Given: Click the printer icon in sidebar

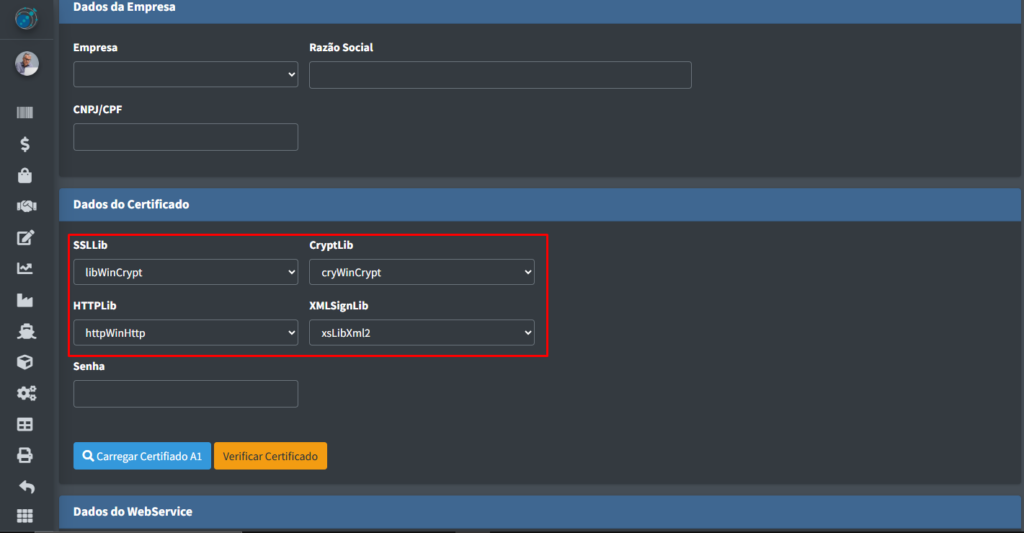Looking at the screenshot, I should click(25, 455).
